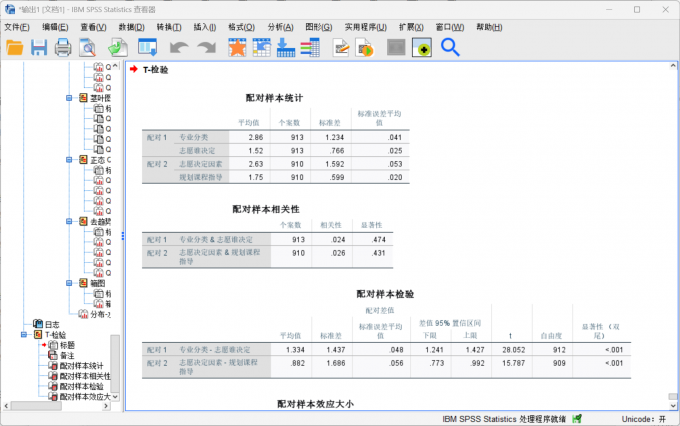Screen dimensions: 680x426
Task: Open a file with the folder icon
Action: [15, 47]
